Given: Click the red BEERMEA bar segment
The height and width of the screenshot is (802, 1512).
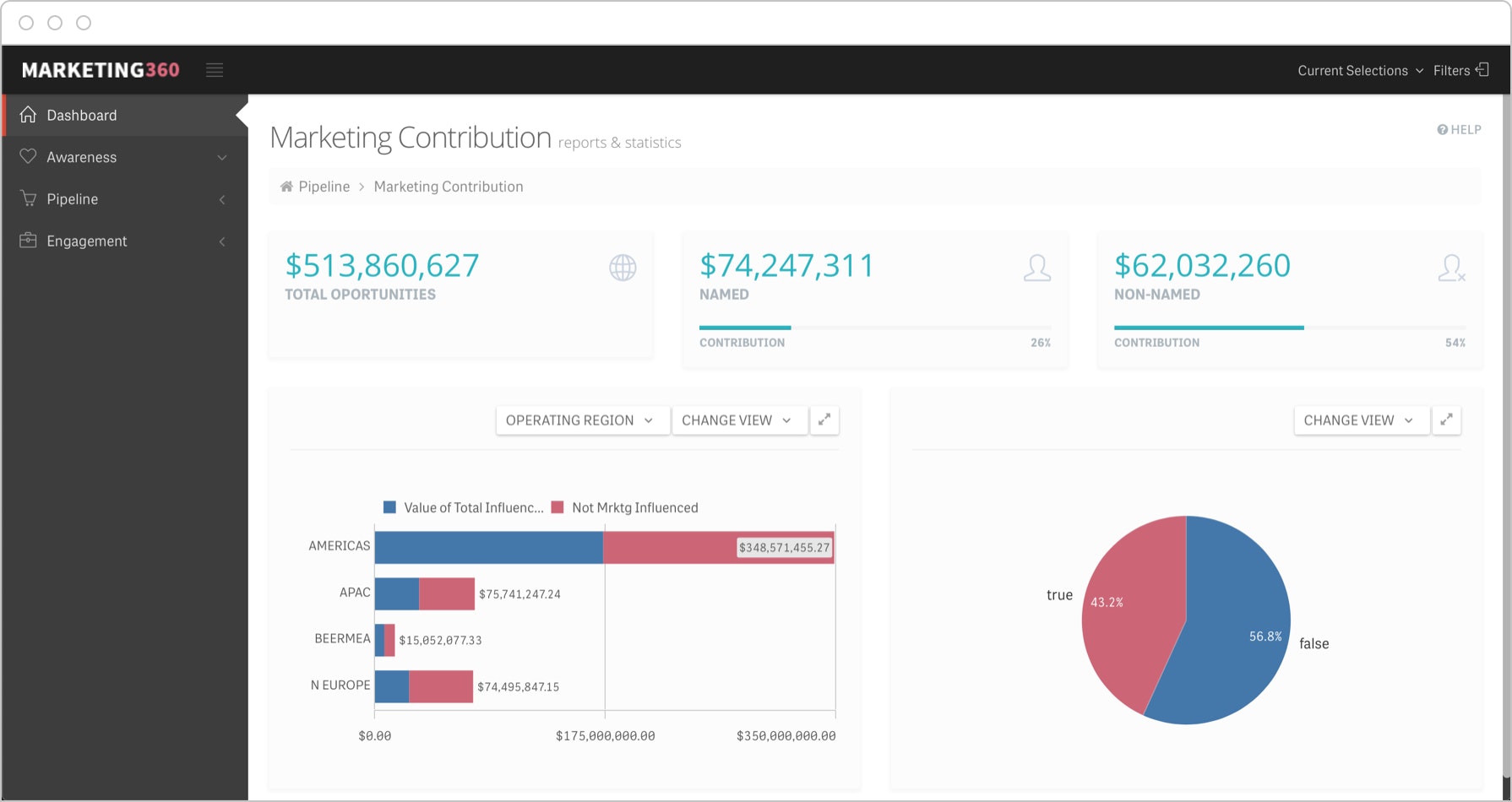Looking at the screenshot, I should tap(389, 640).
